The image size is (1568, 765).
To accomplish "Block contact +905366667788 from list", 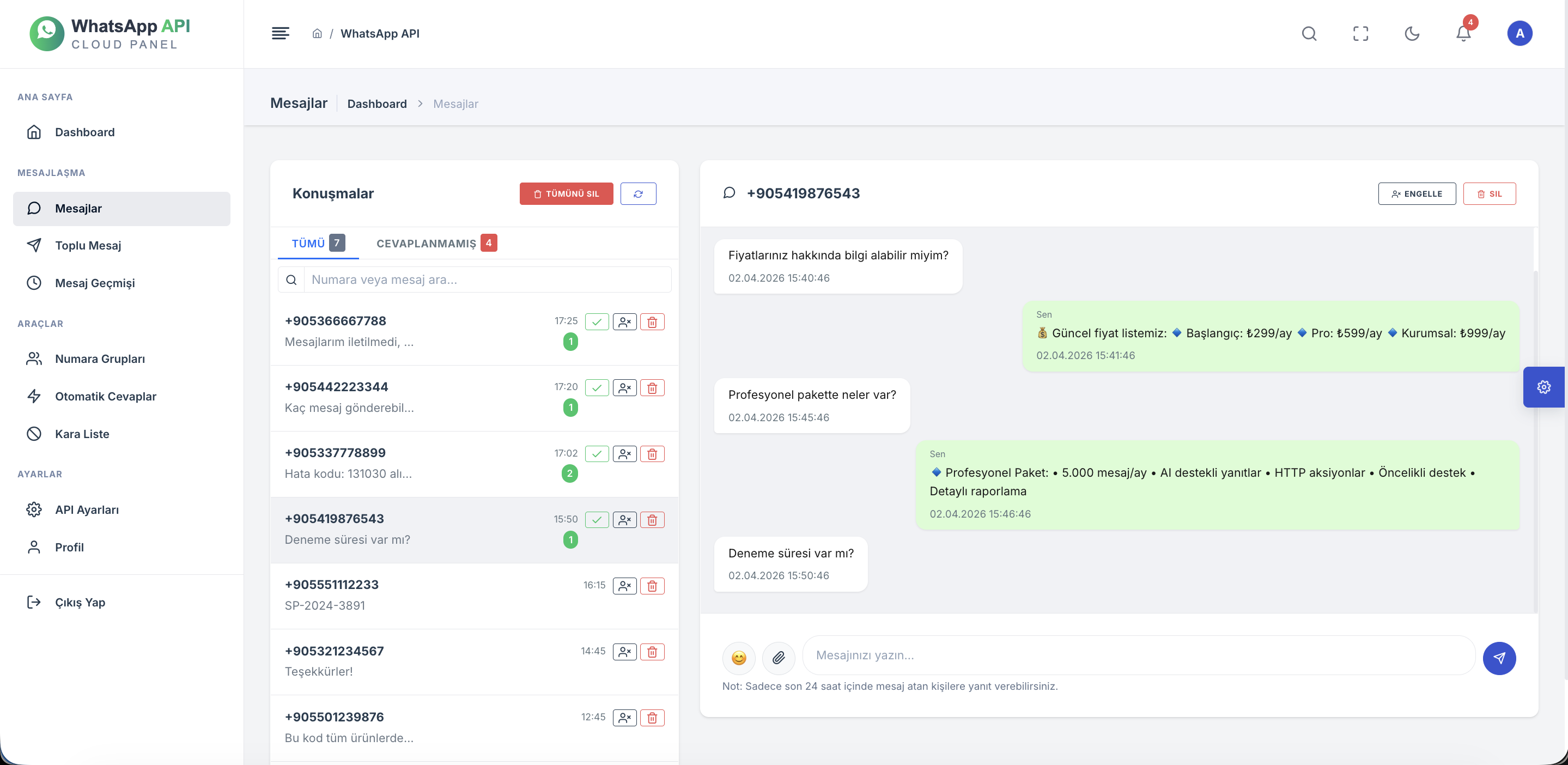I will point(624,322).
